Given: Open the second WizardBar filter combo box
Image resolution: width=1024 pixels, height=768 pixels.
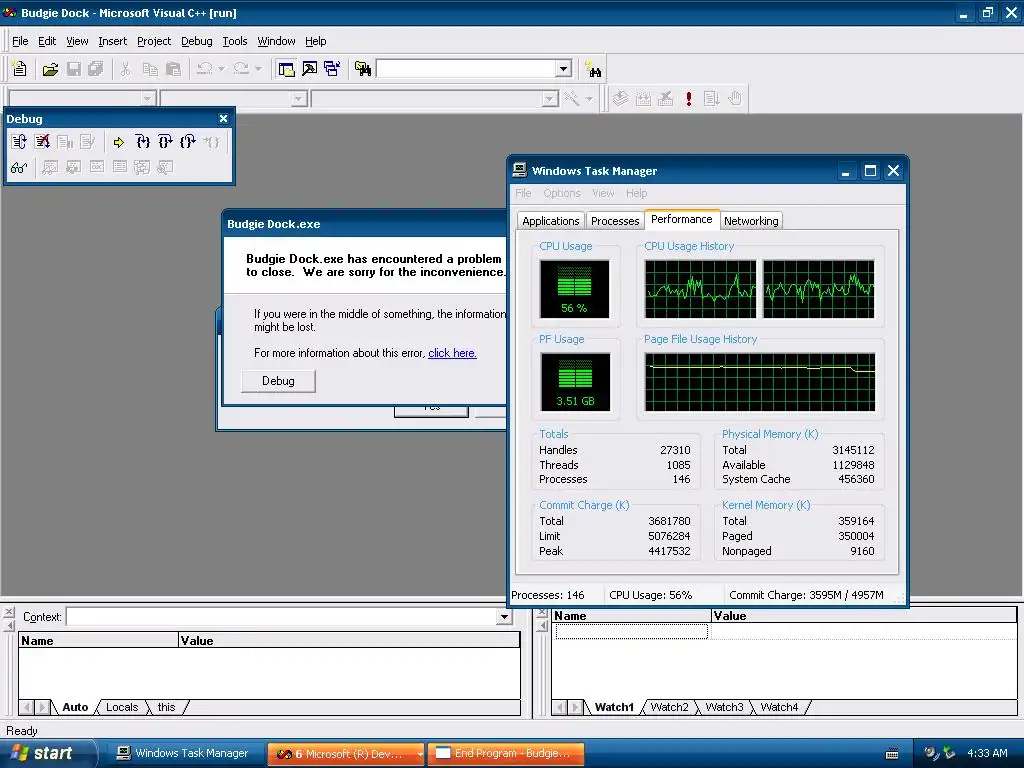Looking at the screenshot, I should point(234,99).
